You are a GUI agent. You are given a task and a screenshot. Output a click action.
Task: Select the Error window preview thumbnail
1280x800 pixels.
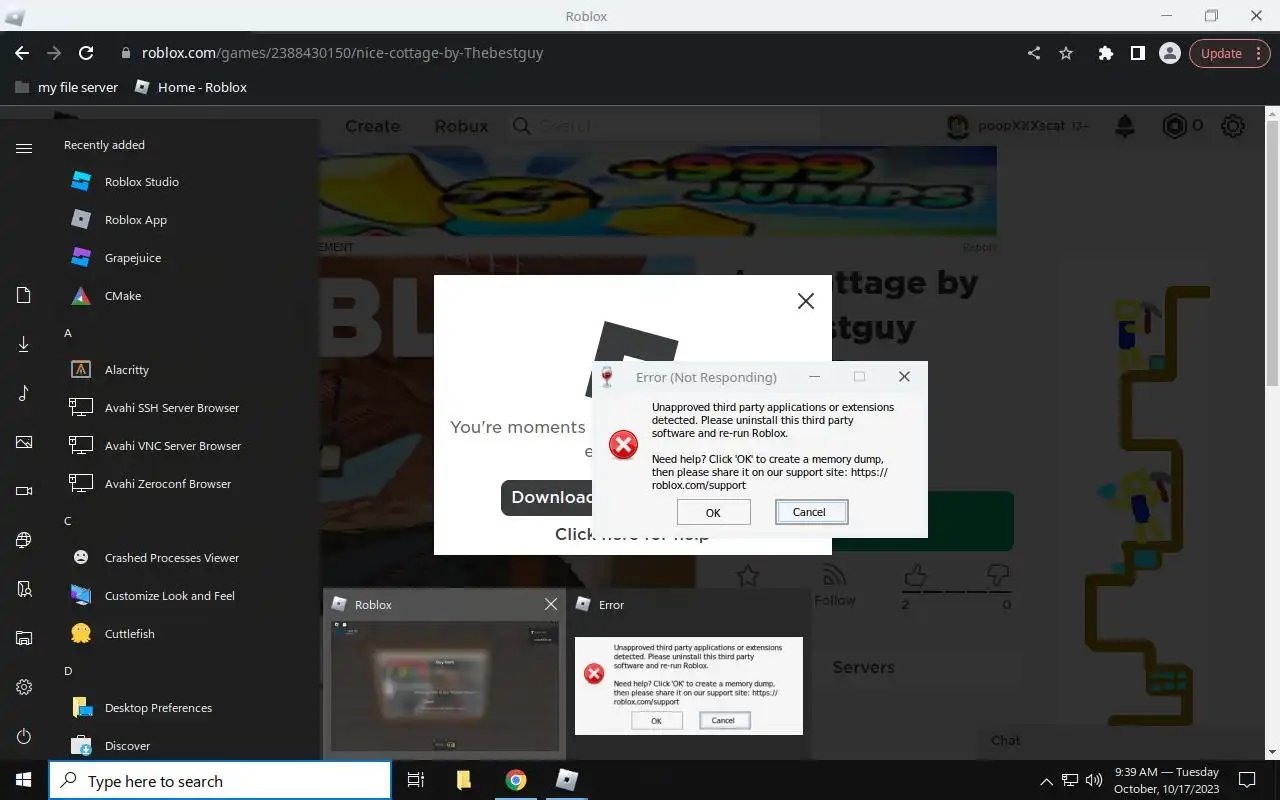(x=689, y=686)
